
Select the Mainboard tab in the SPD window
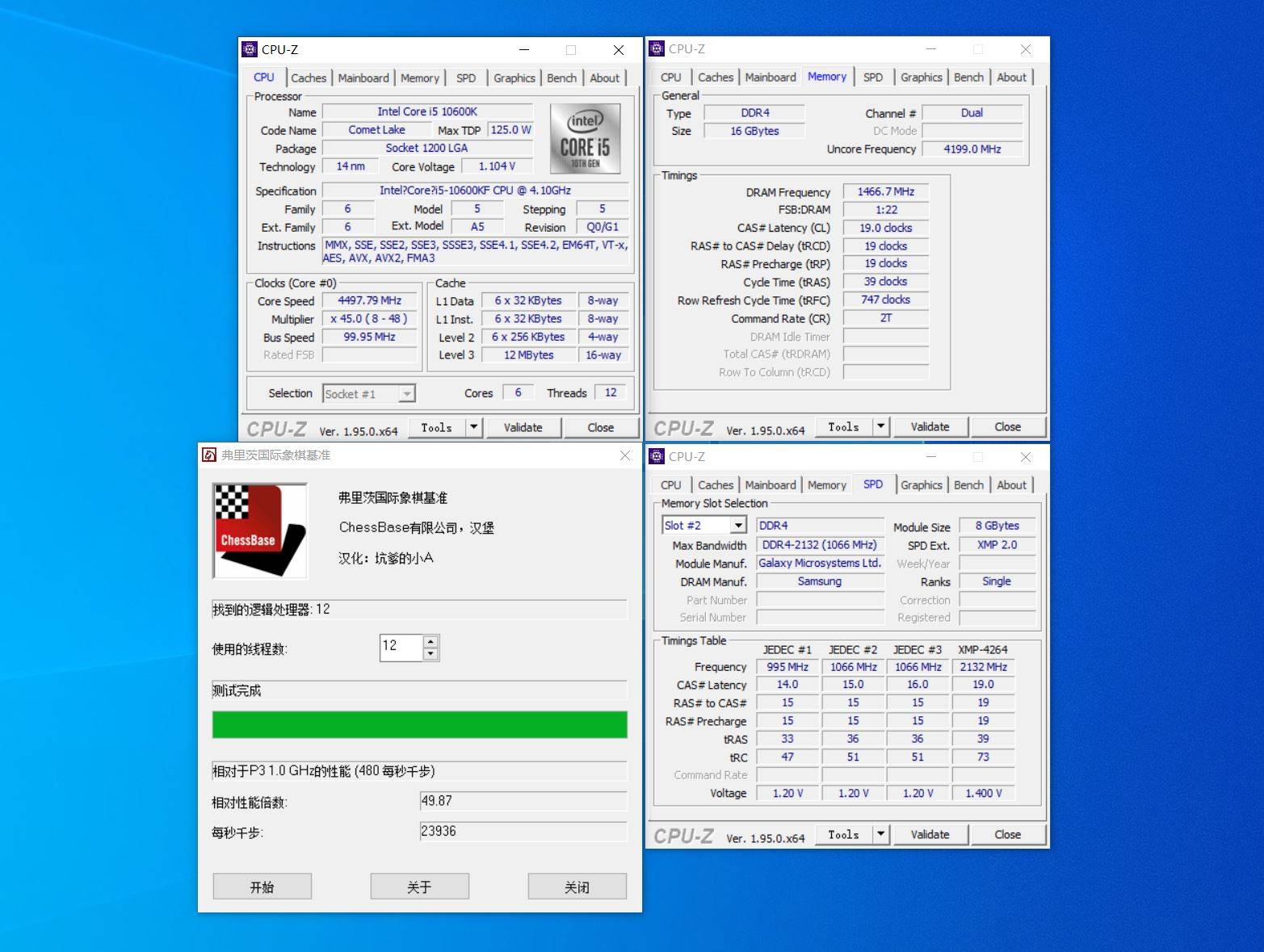pos(771,485)
